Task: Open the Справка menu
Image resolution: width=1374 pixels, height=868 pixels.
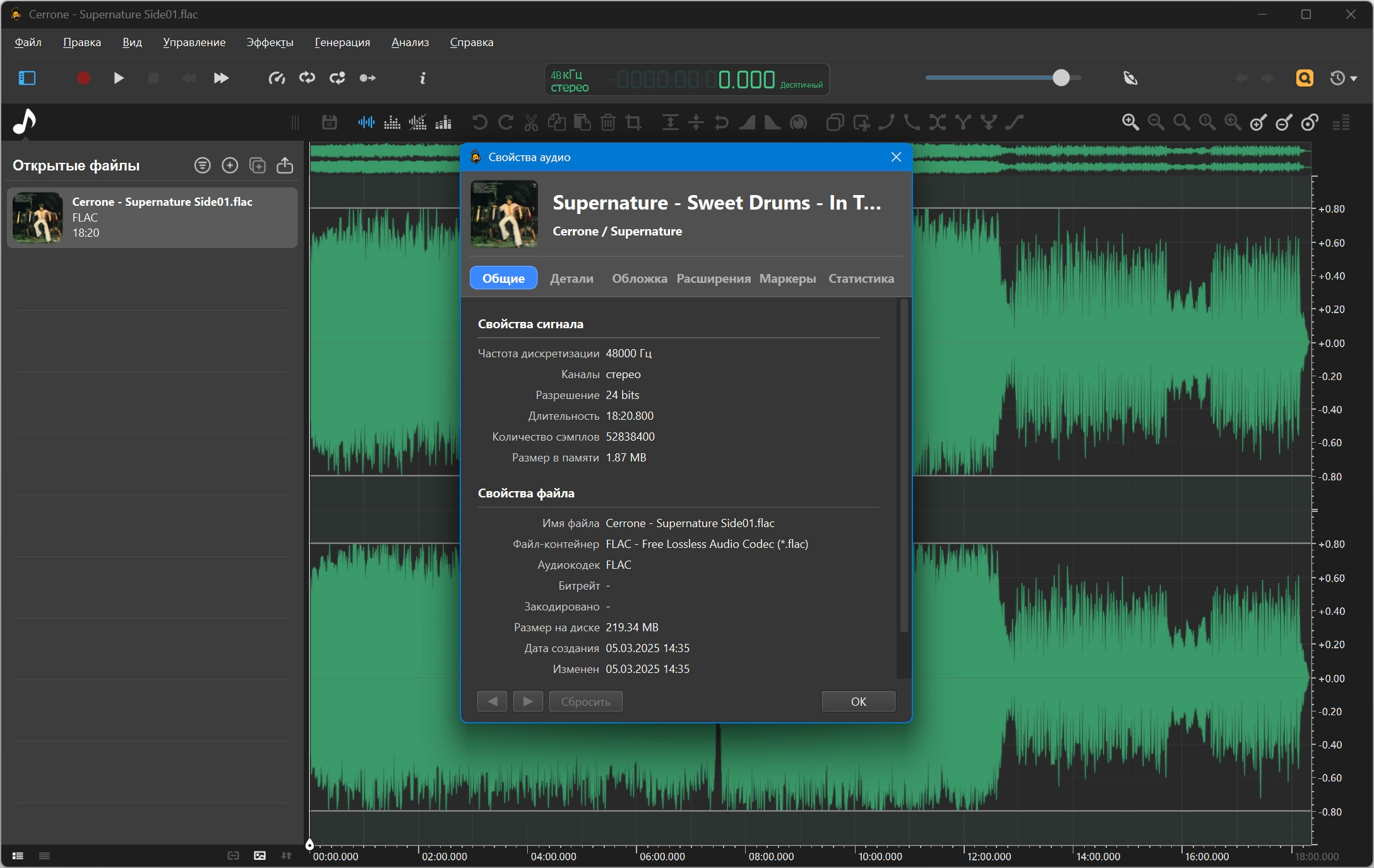Action: click(x=472, y=42)
